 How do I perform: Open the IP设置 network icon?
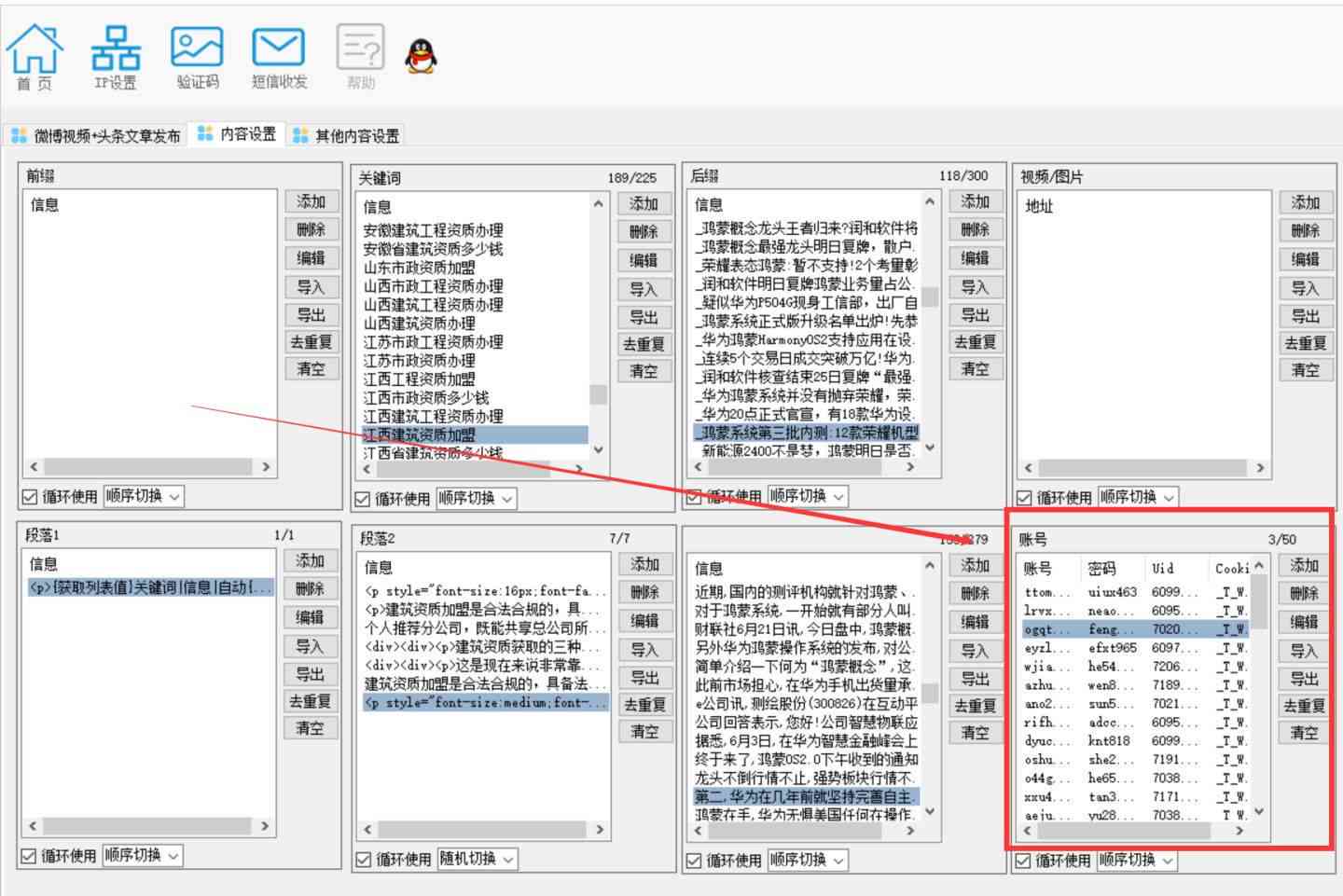click(x=116, y=57)
